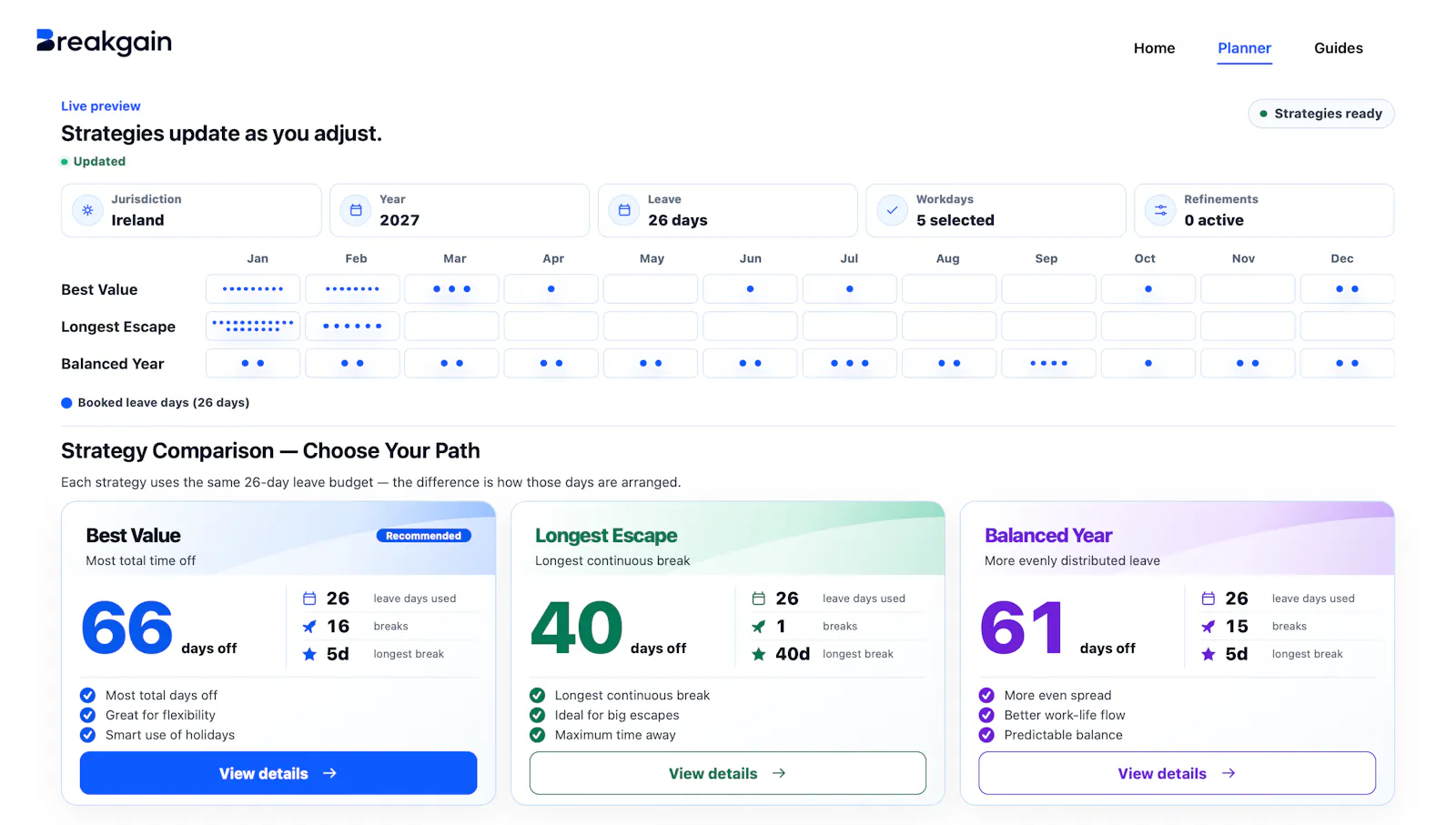Click Balanced Year longest break star icon
The width and height of the screenshot is (1456, 825).
click(1208, 654)
